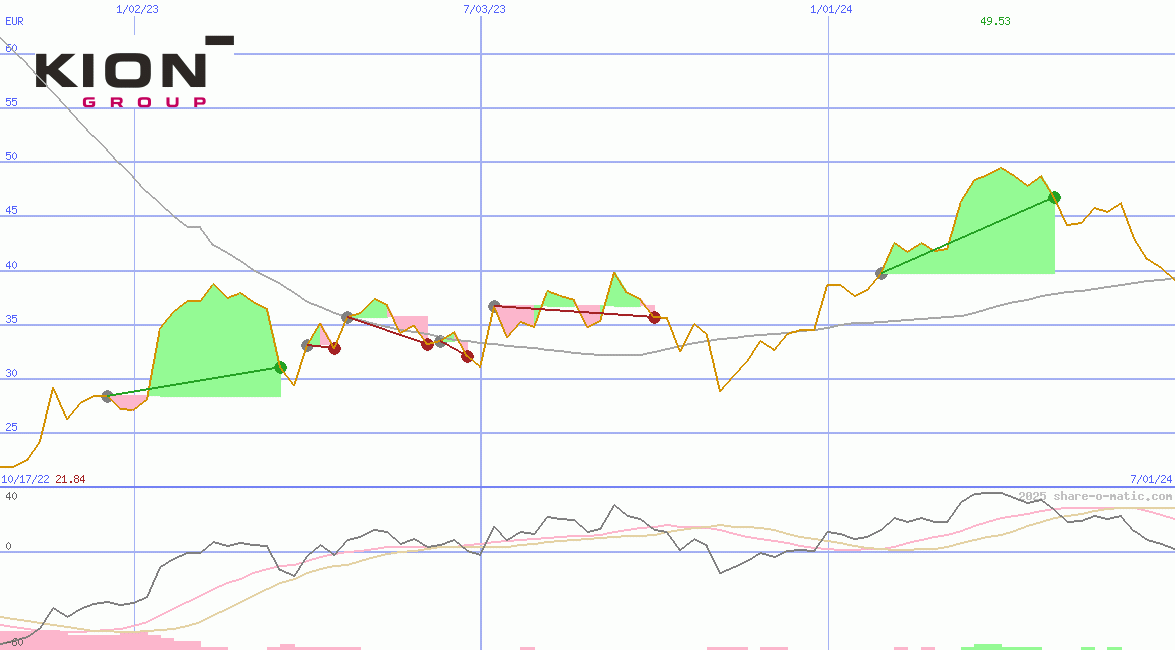Click the gray entry marker right after 7/03/23 line
This screenshot has height=650, width=1175.
pos(494,306)
